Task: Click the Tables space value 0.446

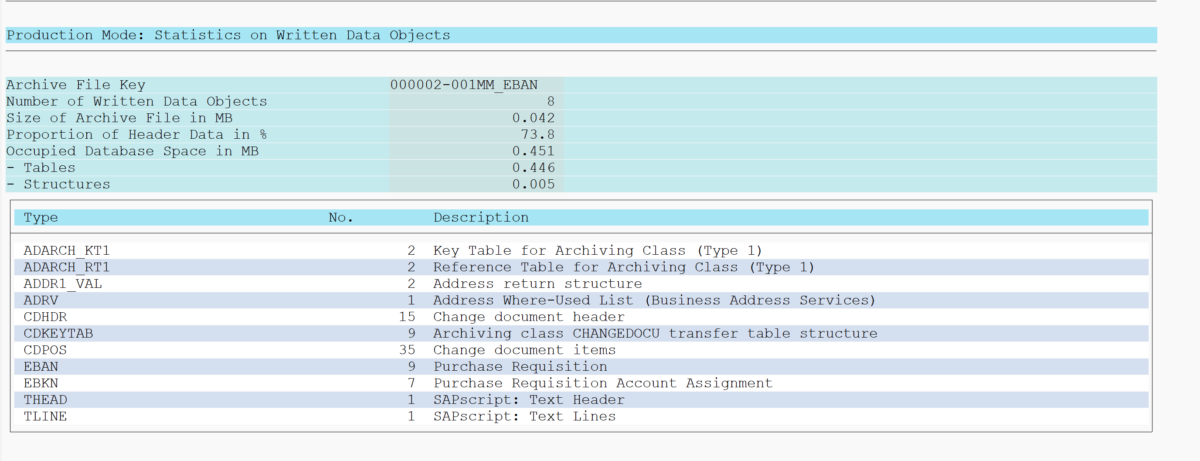Action: click(533, 168)
